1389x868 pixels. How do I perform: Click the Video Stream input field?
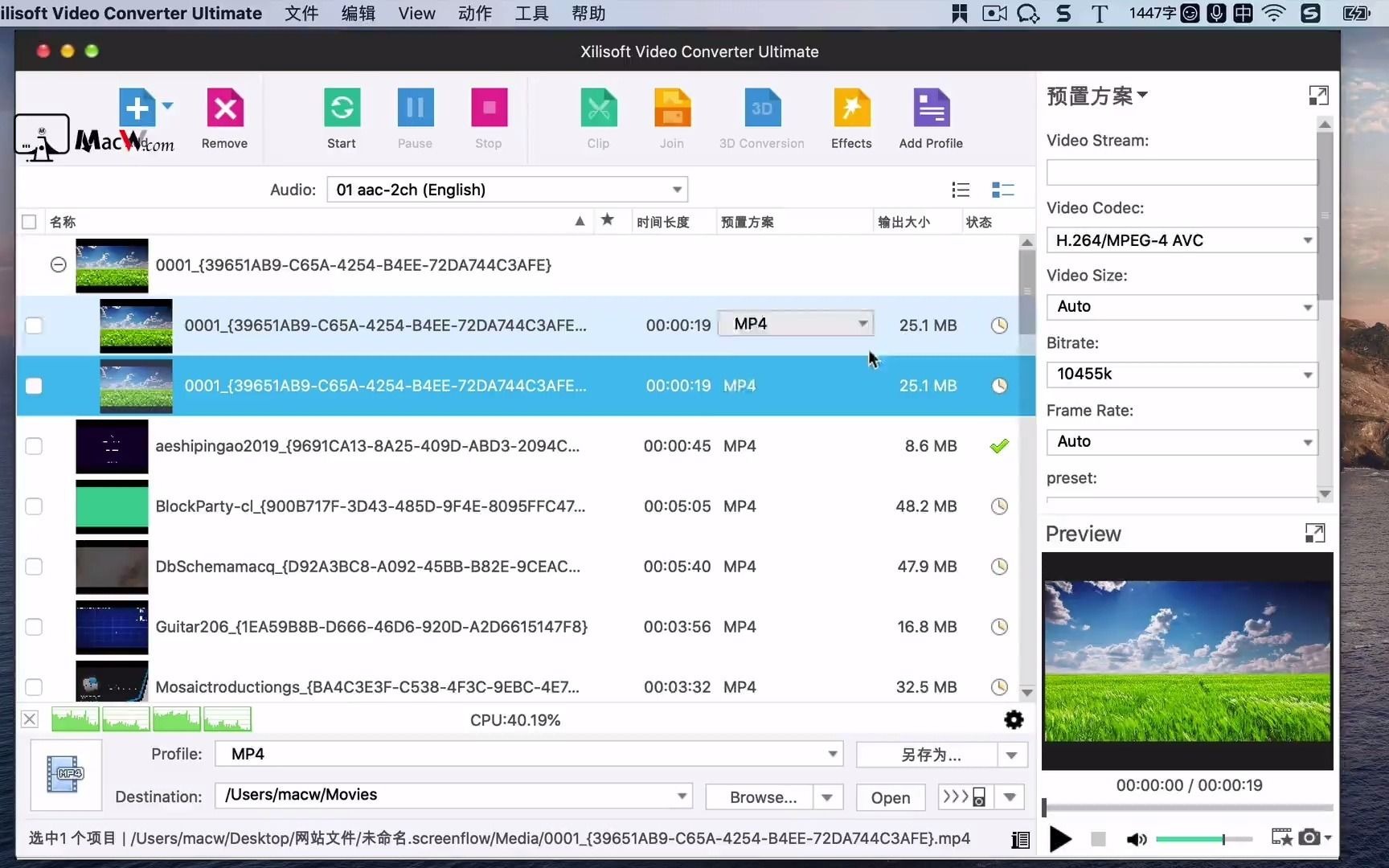coord(1182,172)
